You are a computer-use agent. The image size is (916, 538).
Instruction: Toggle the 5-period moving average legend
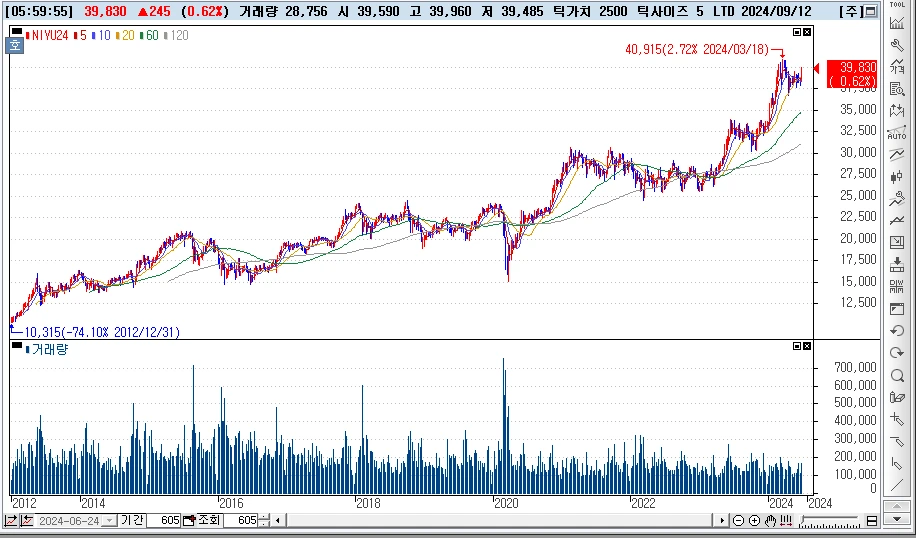(80, 36)
